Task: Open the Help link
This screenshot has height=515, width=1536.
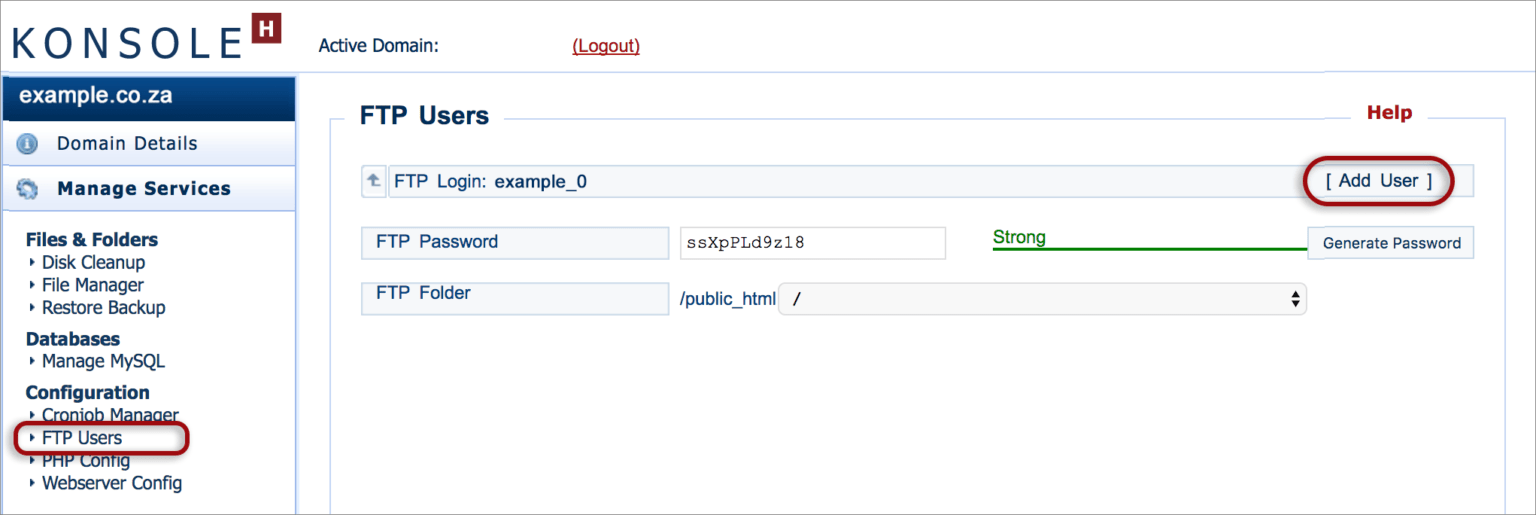Action: pos(1389,113)
